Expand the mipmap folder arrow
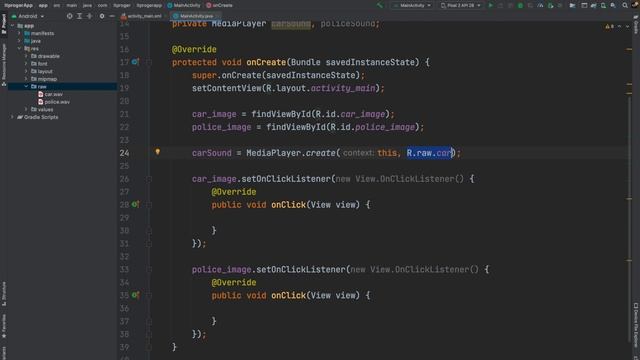Screen dimensions: 640x360 pyautogui.click(x=27, y=79)
